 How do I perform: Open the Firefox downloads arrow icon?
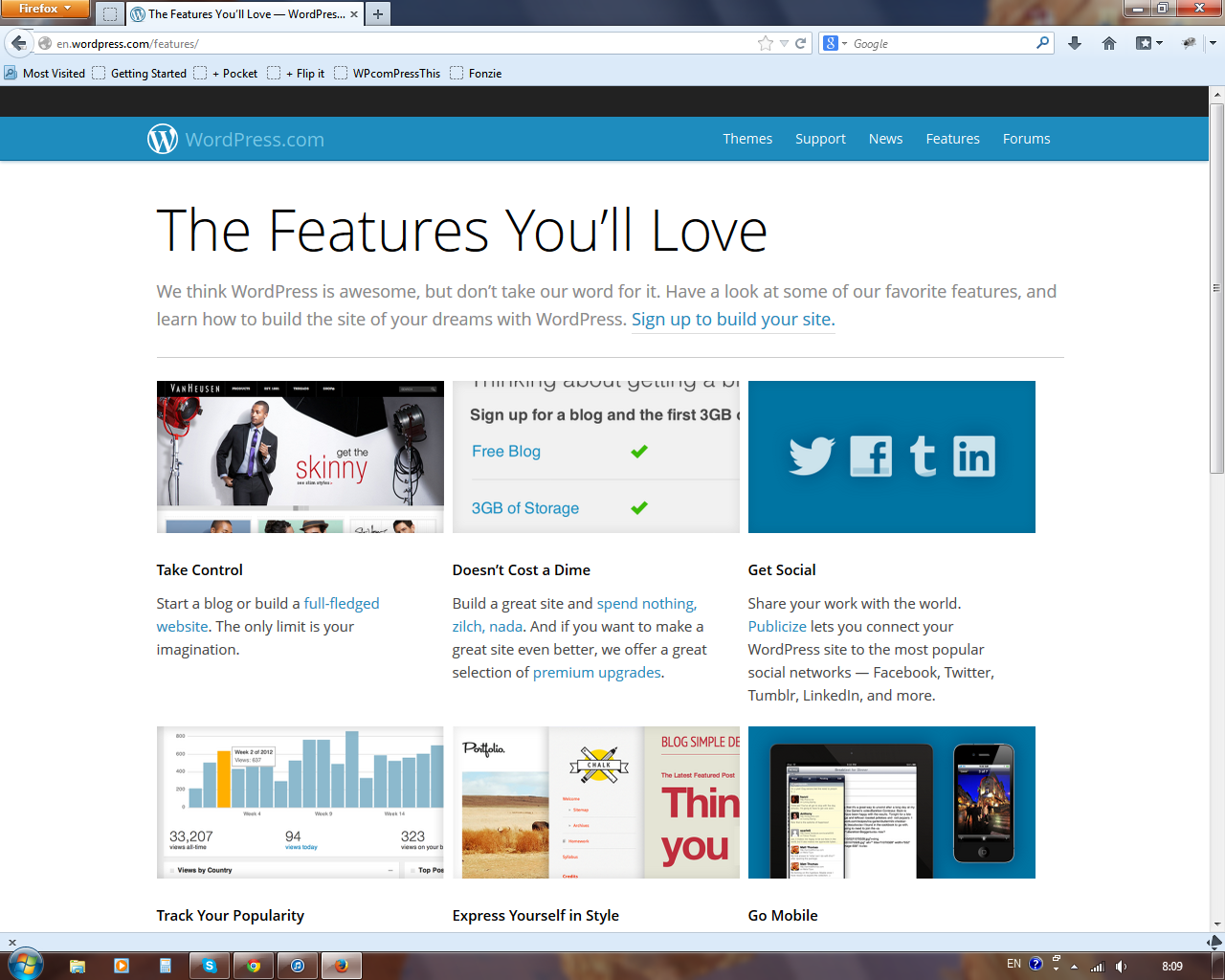1075,43
